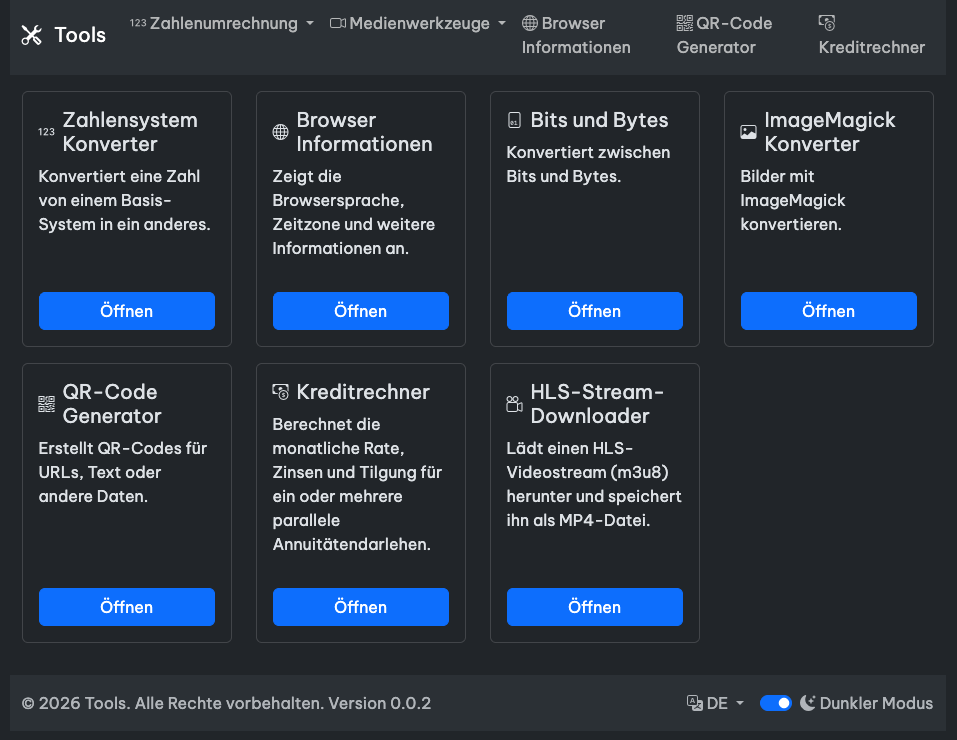
Task: Click the globe icon on Browser Informationen card
Action: [x=280, y=132]
